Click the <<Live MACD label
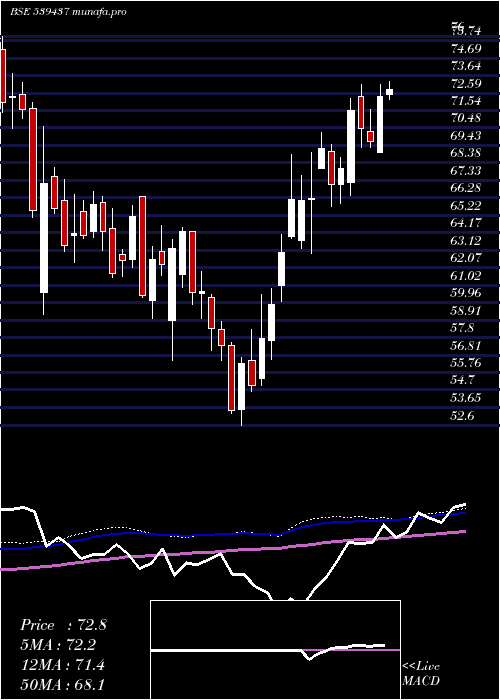 421,673
